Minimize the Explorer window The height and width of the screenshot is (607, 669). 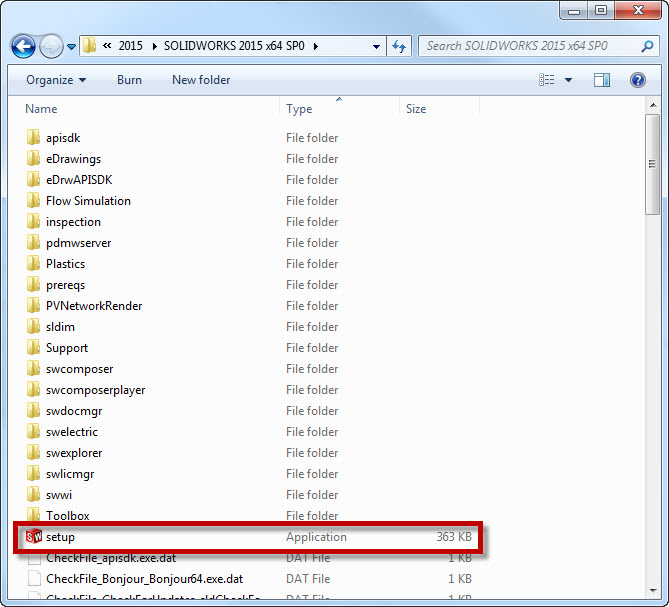[574, 10]
